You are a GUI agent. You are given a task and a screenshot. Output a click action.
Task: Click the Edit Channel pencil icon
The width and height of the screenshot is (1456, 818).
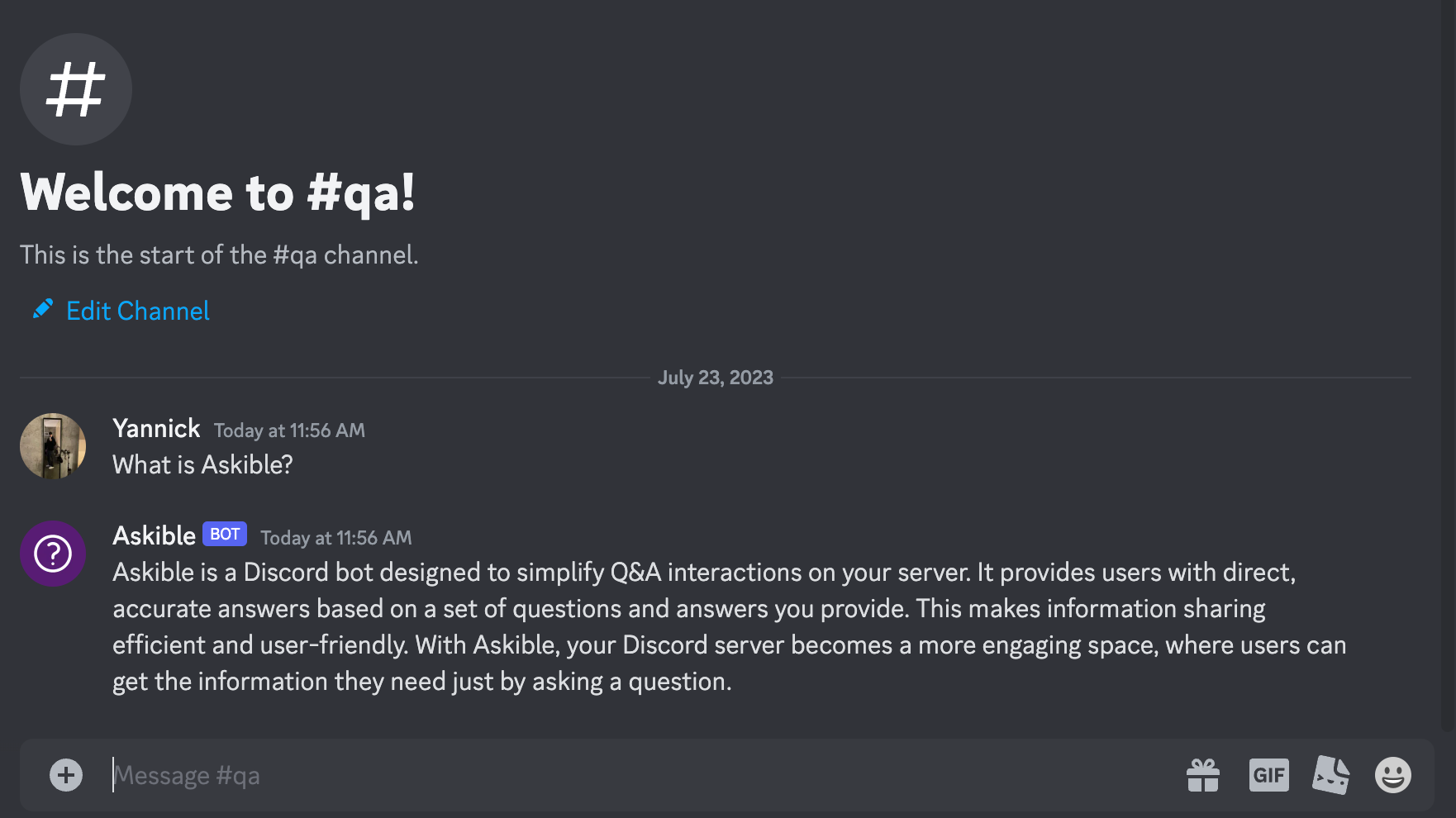point(43,308)
